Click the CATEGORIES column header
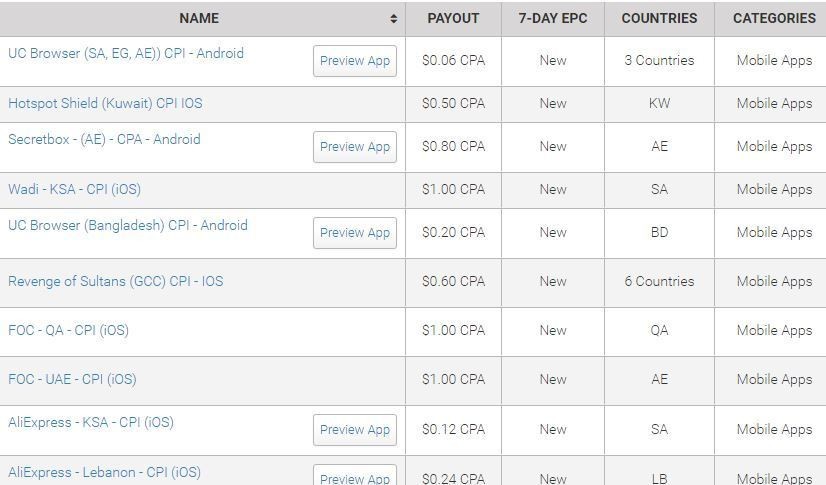 pyautogui.click(x=774, y=18)
